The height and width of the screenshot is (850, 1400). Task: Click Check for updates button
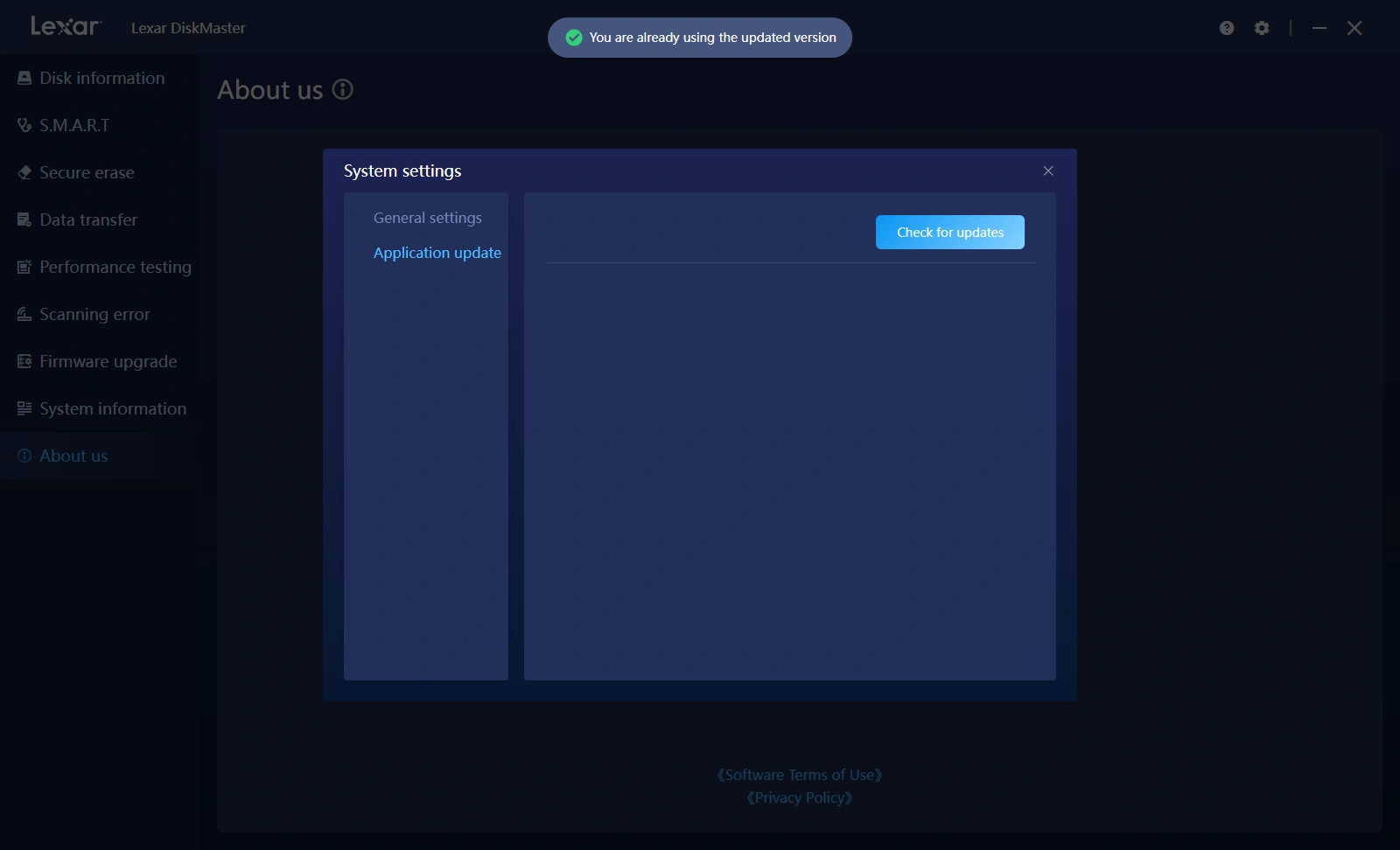pyautogui.click(x=950, y=232)
